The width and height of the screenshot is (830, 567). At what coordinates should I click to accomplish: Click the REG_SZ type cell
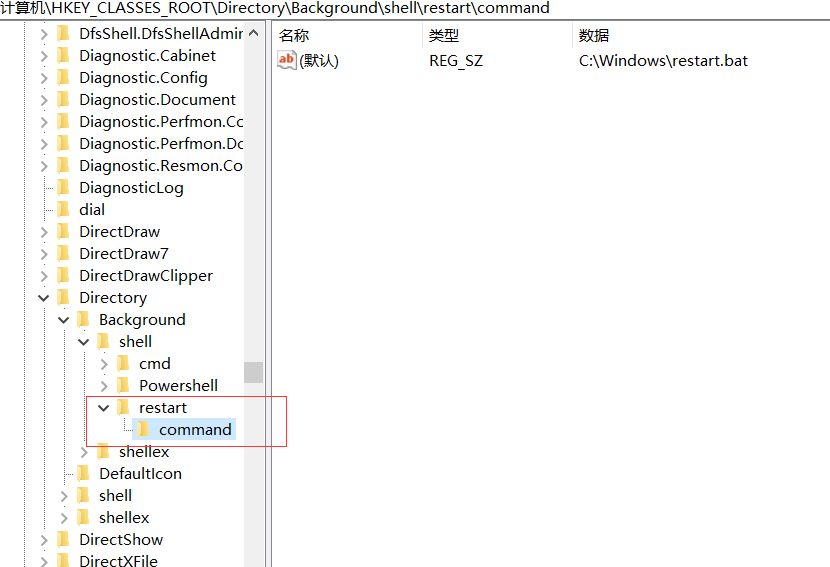pos(456,61)
